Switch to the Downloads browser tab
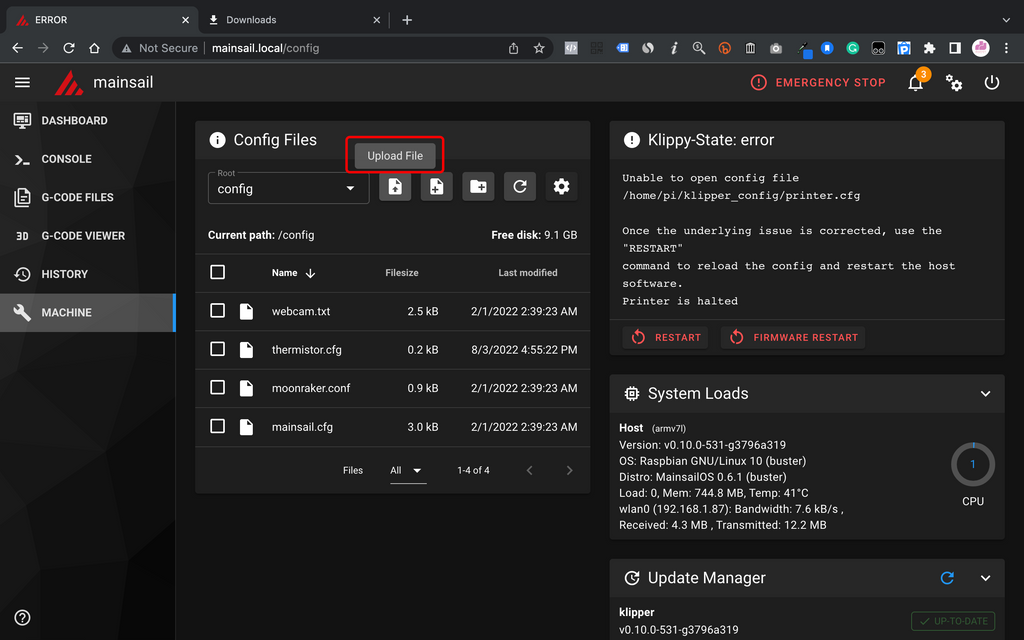 click(x=294, y=20)
